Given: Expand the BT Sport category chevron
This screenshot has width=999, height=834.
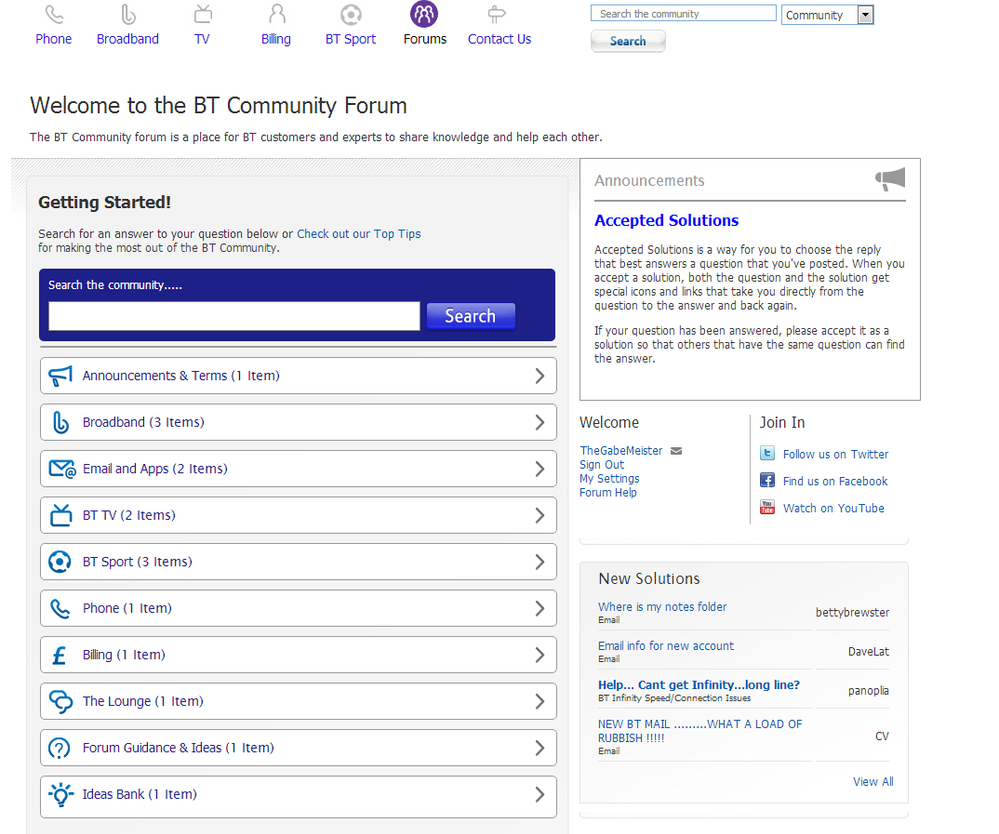Looking at the screenshot, I should pos(540,562).
